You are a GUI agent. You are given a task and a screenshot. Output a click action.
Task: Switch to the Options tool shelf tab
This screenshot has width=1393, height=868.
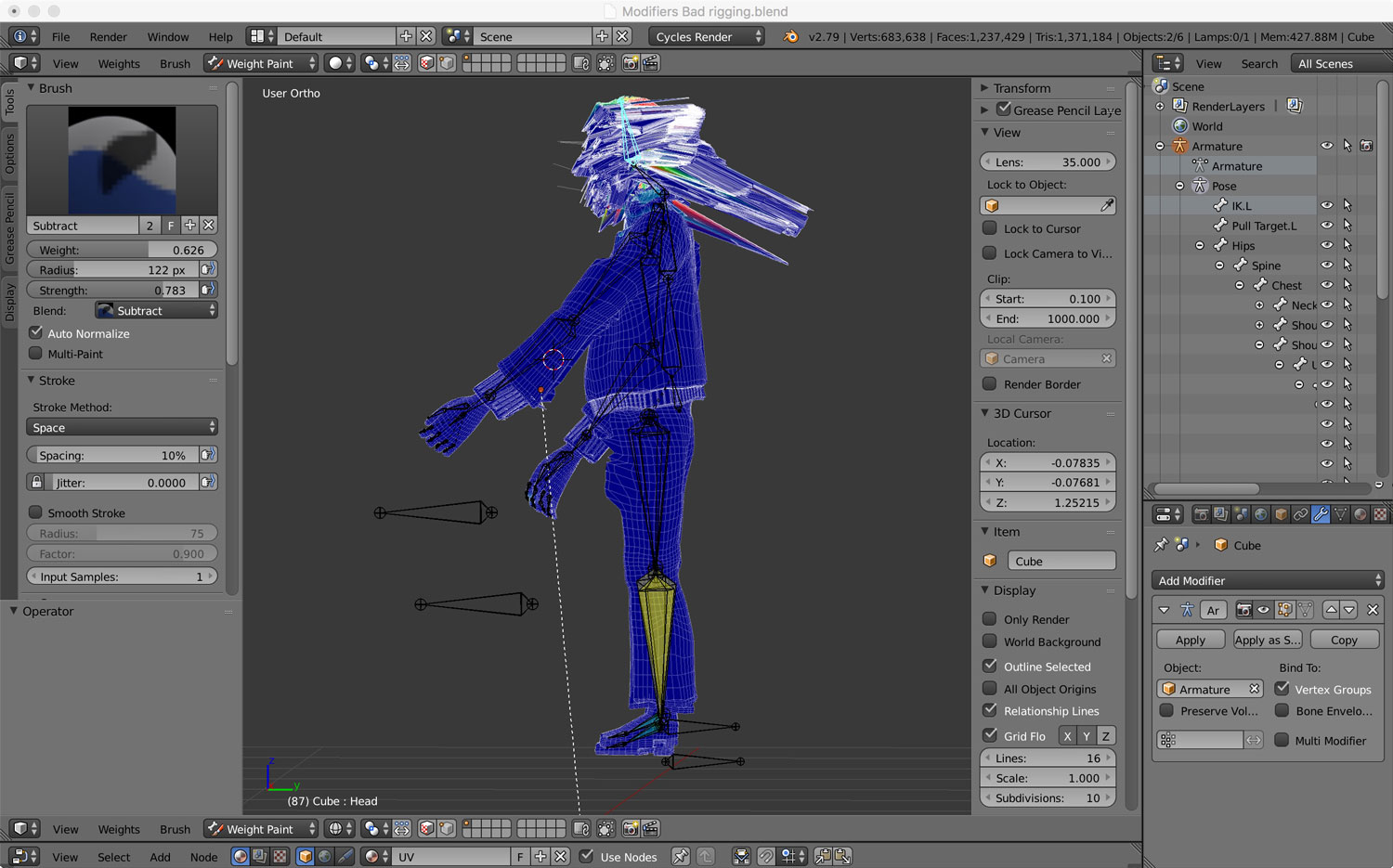(x=10, y=153)
